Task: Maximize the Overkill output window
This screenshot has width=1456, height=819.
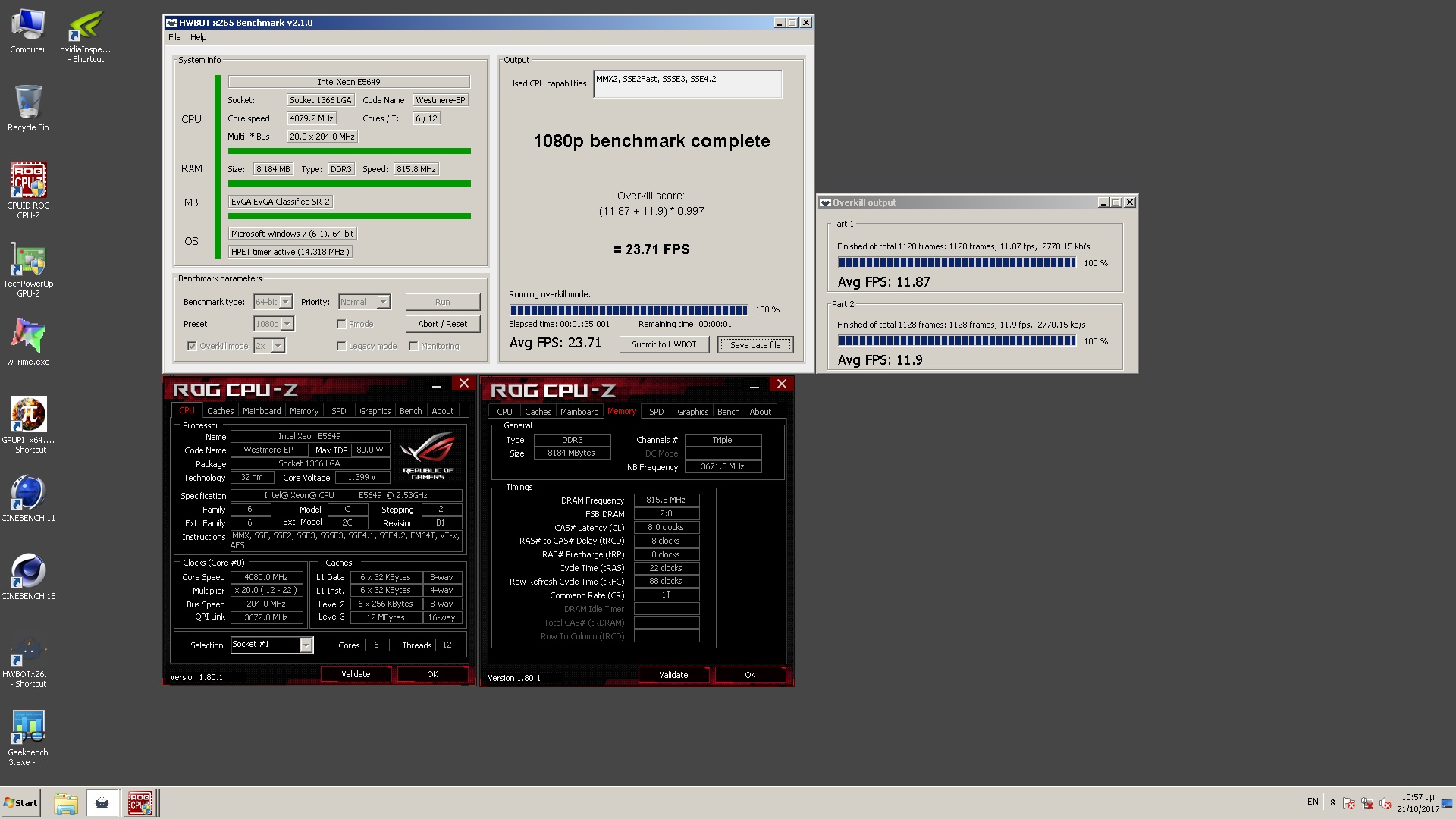Action: coord(1116,202)
